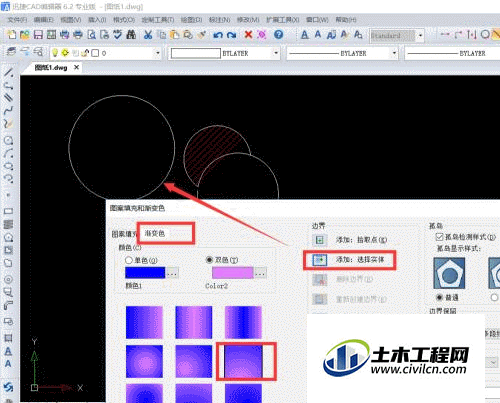Click the 添加:拾取点 pick point icon

tap(319, 240)
